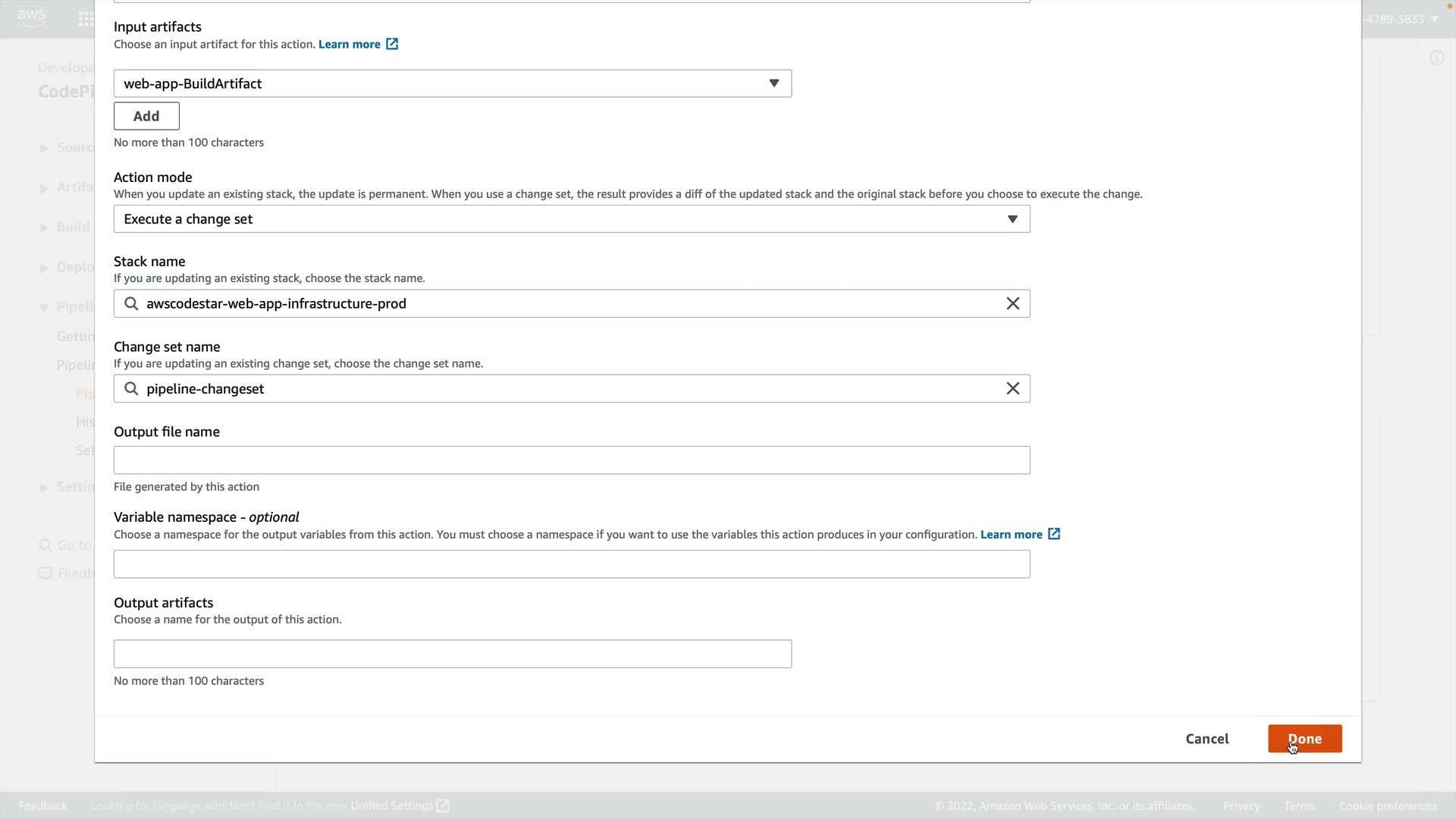Open external link icon beside Variable namespace Learn more
The image size is (1456, 819).
[1054, 534]
